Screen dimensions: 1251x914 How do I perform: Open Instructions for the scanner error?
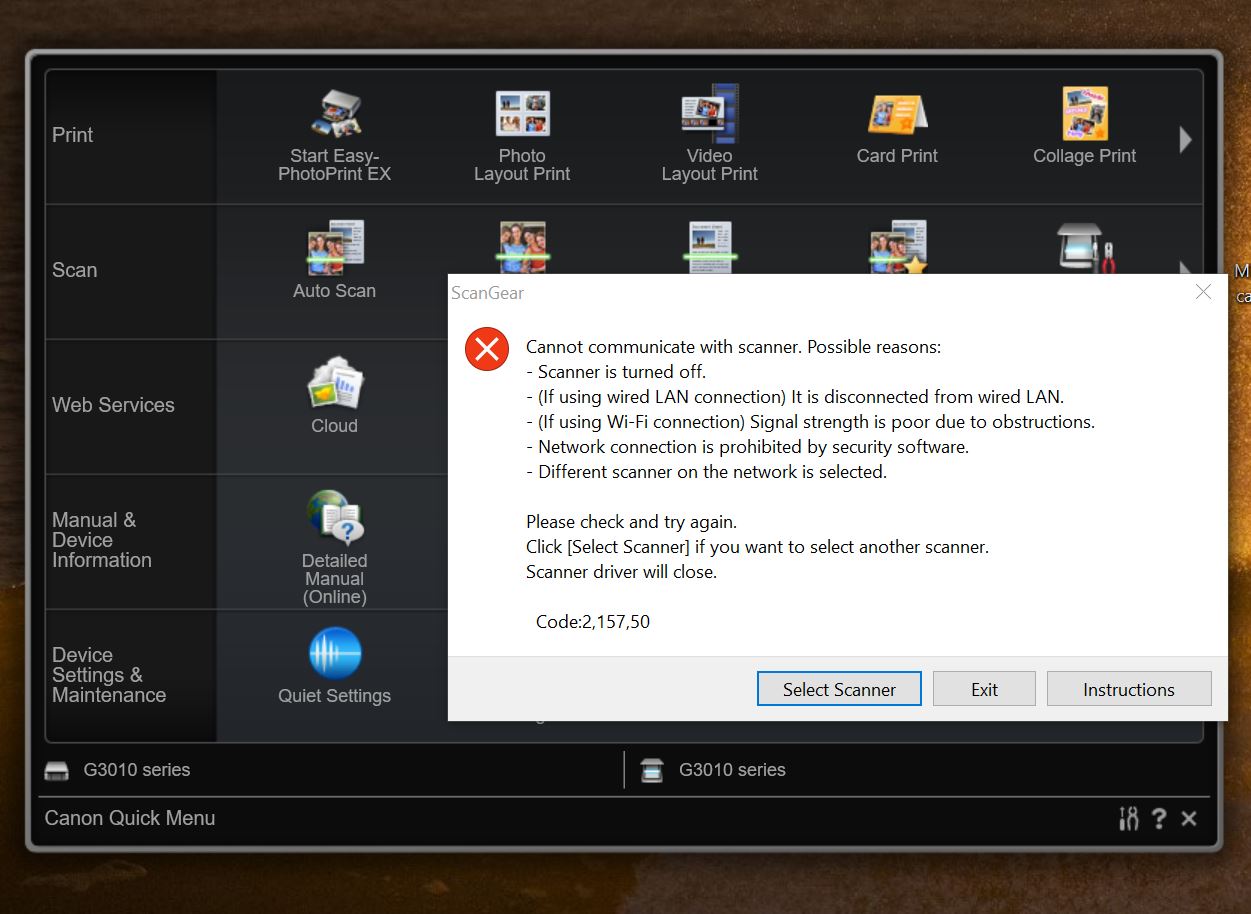1128,689
